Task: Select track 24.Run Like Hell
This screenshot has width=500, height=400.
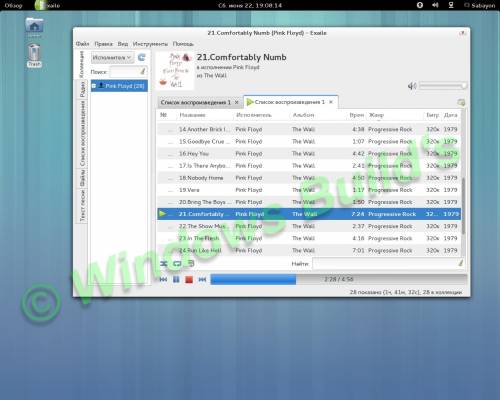Action: pos(309,250)
